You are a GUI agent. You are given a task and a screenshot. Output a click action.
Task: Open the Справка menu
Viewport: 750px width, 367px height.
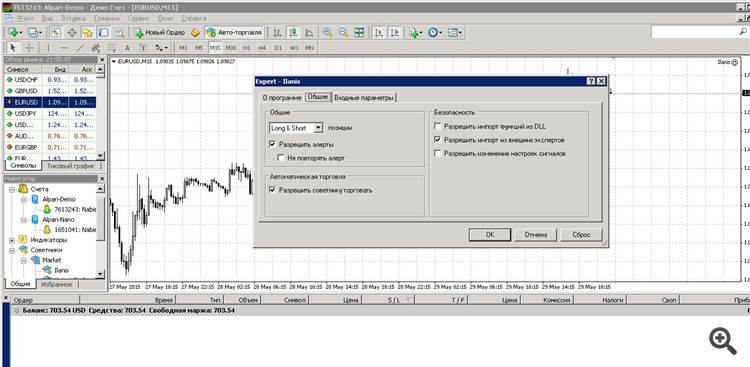coord(194,18)
